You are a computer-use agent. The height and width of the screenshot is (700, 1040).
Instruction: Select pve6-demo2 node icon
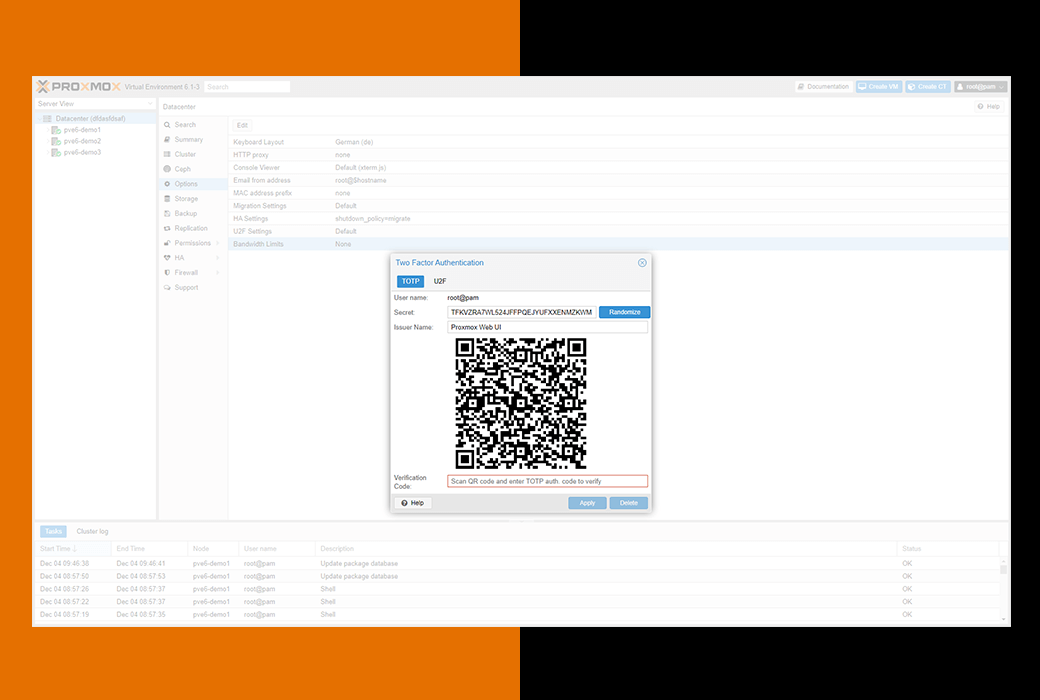56,141
